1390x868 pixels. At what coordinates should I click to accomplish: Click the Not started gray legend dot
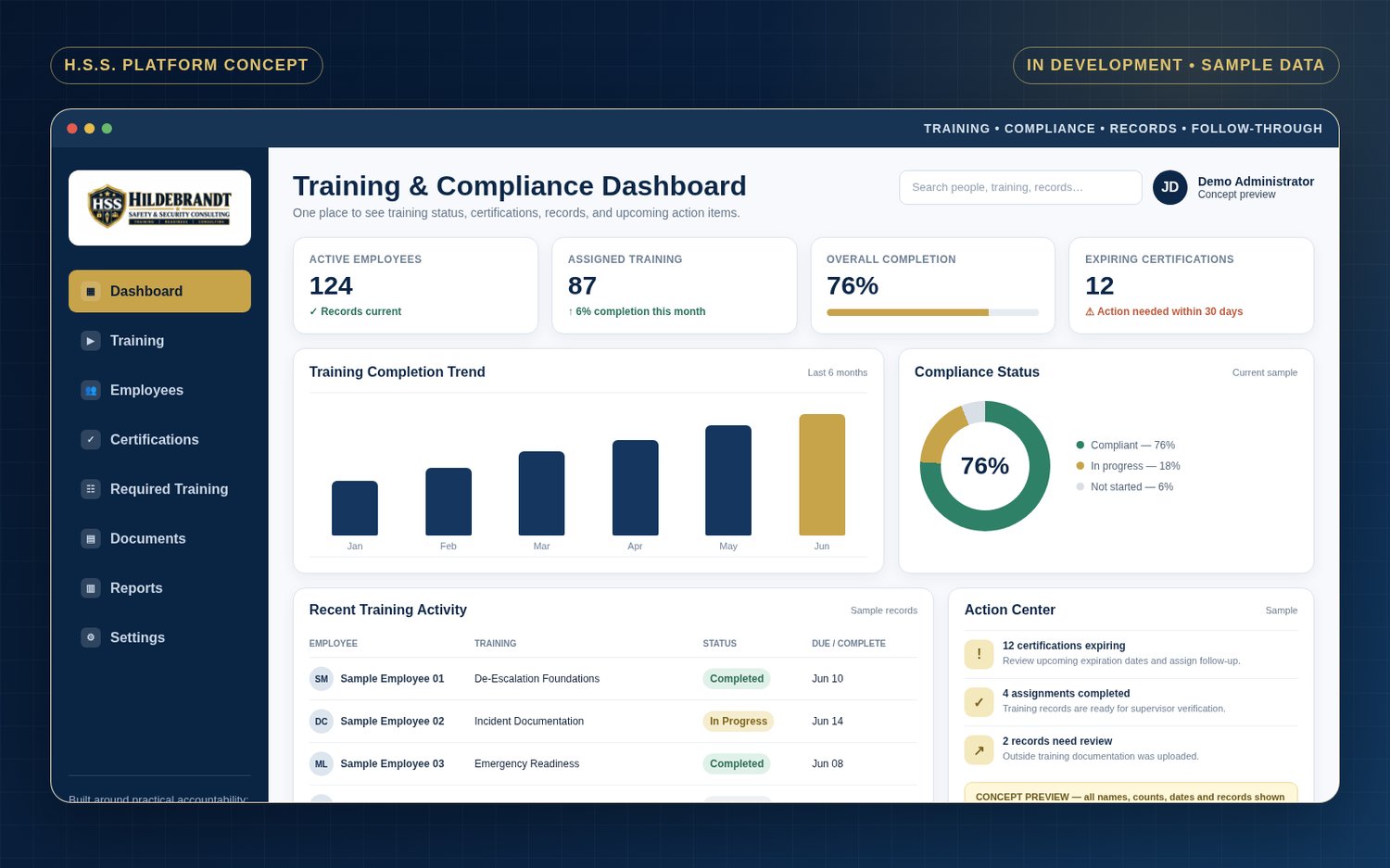[1080, 486]
